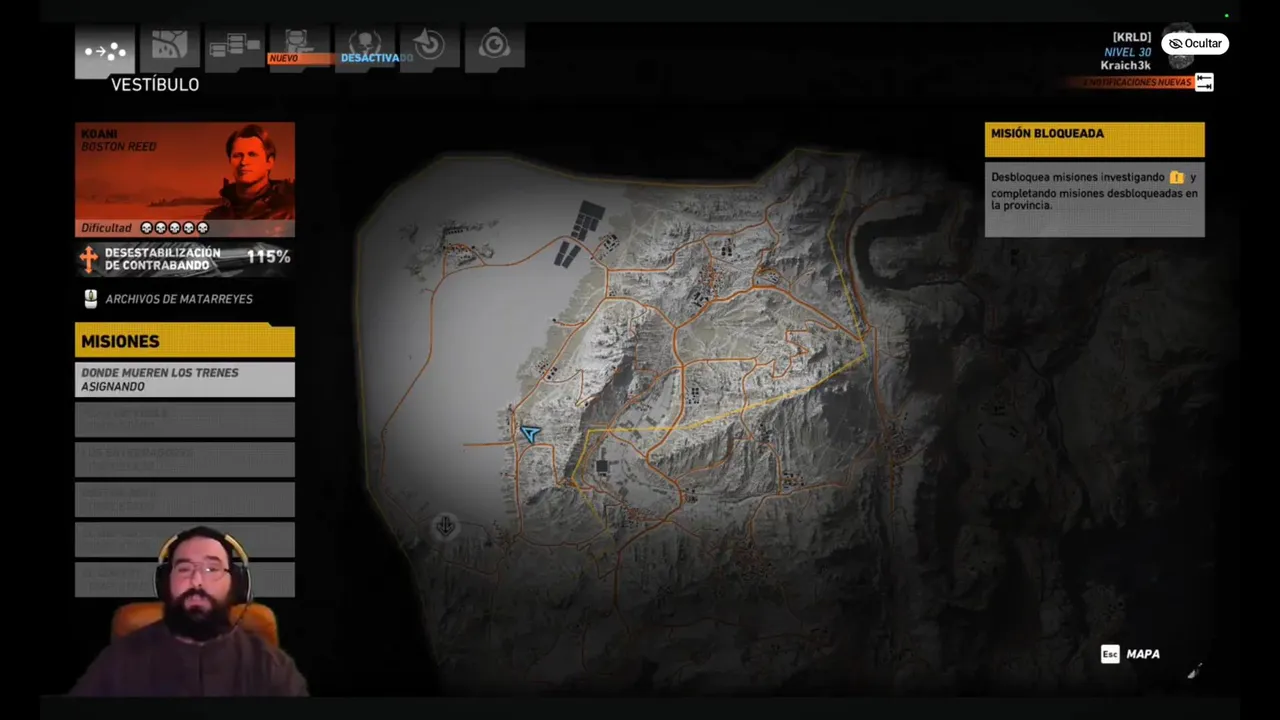
Task: Select Desestabilización de Contrabando 115% bar
Action: (x=185, y=259)
